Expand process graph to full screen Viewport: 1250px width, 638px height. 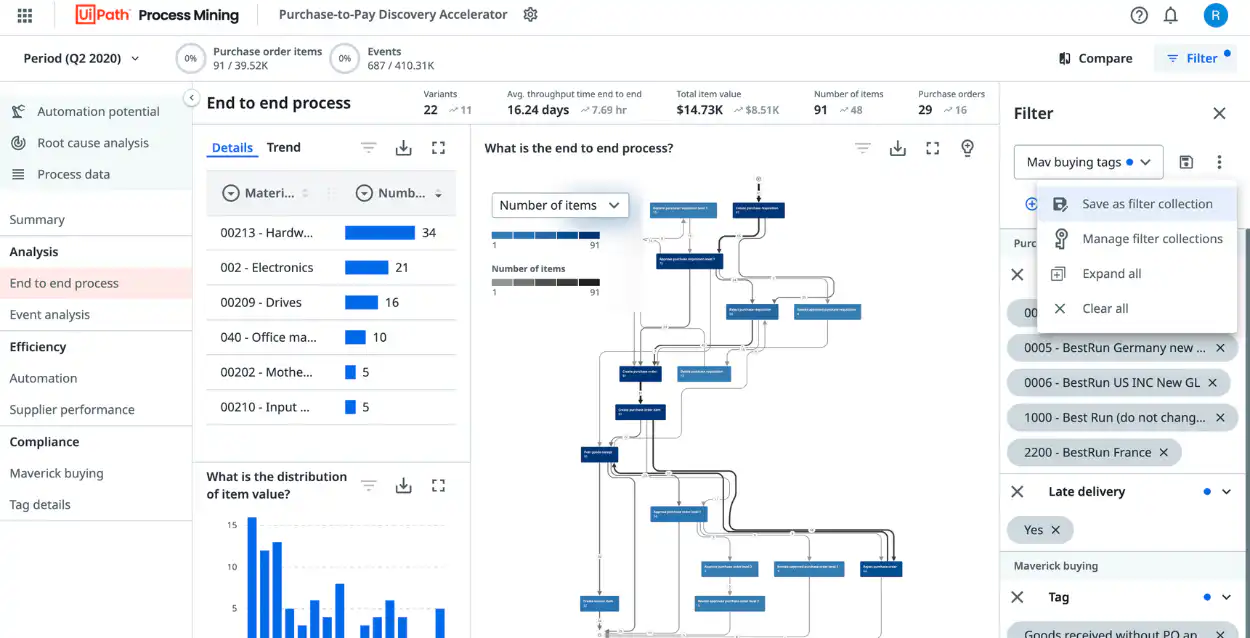[932, 148]
